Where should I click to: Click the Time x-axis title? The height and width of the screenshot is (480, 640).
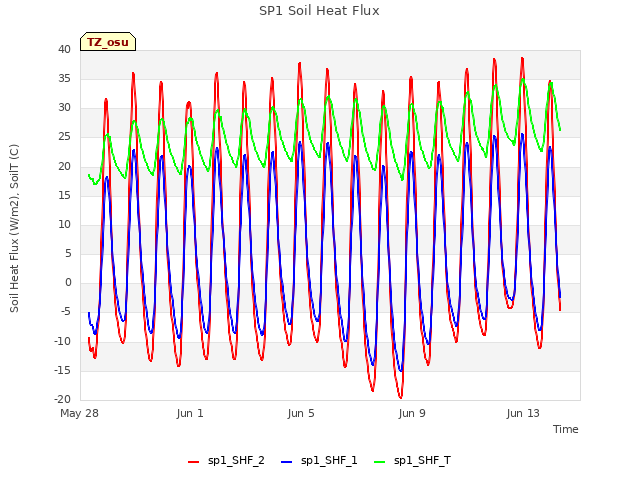pyautogui.click(x=566, y=429)
